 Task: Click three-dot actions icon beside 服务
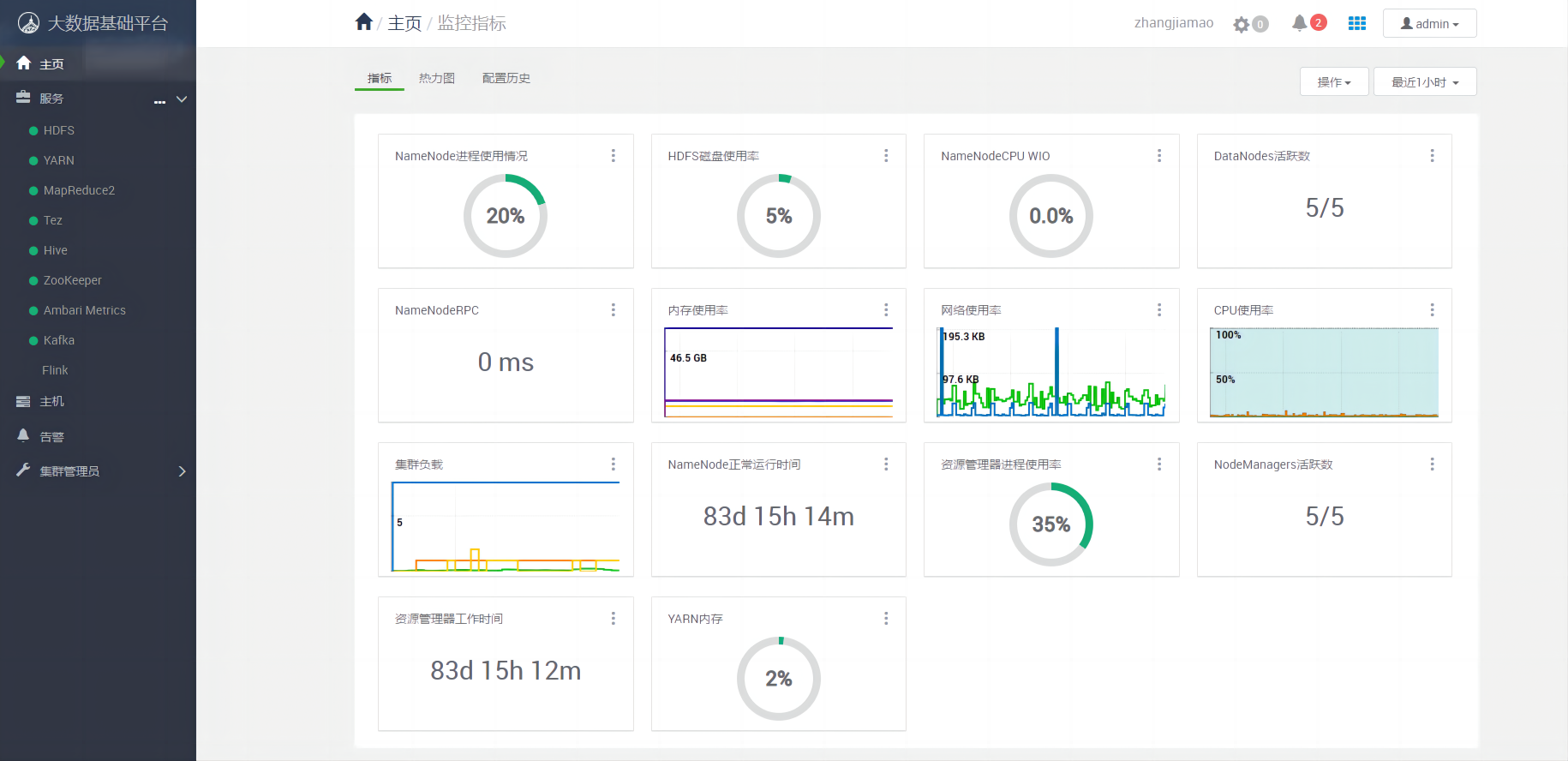click(159, 99)
